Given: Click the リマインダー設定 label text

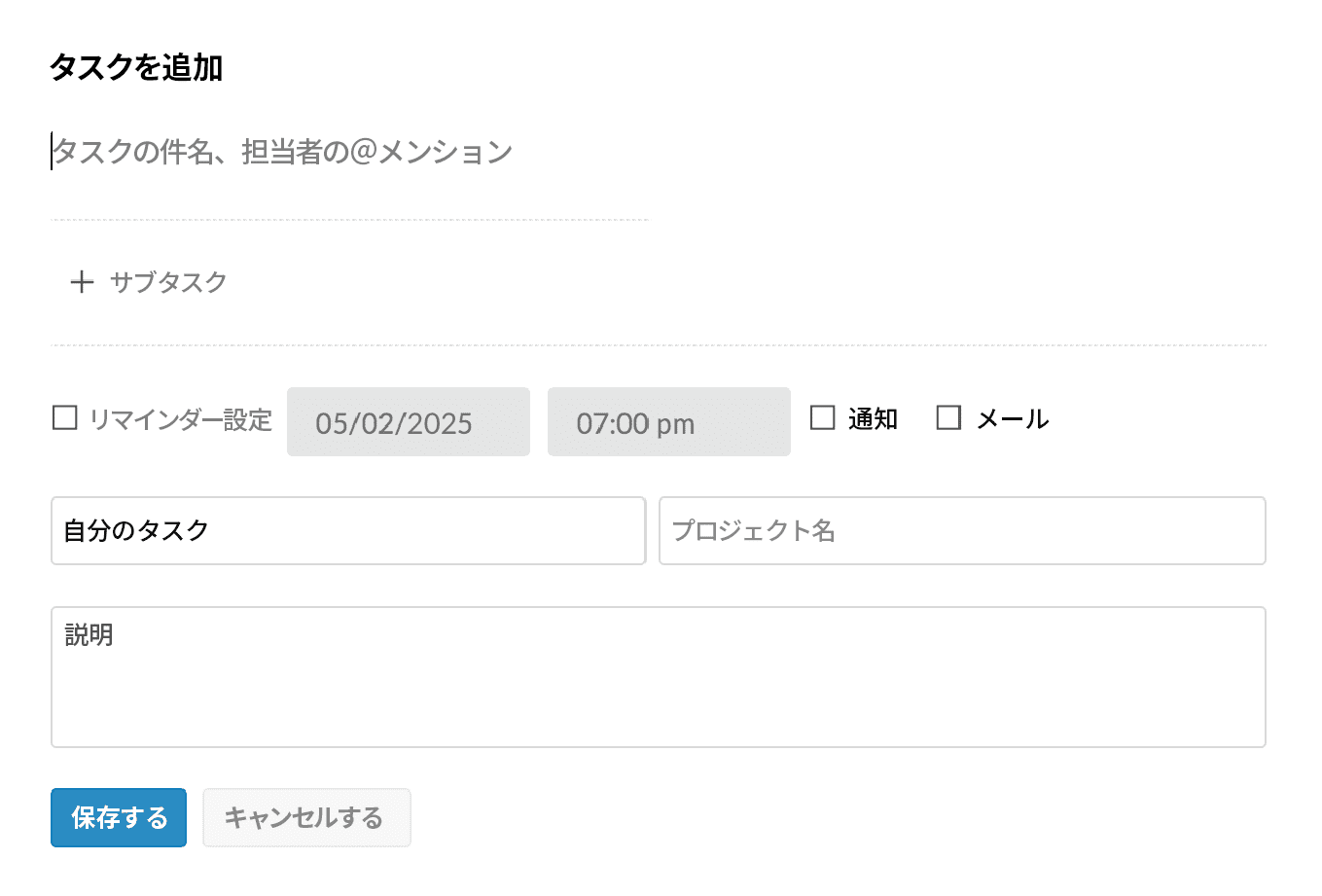Looking at the screenshot, I should point(181,419).
